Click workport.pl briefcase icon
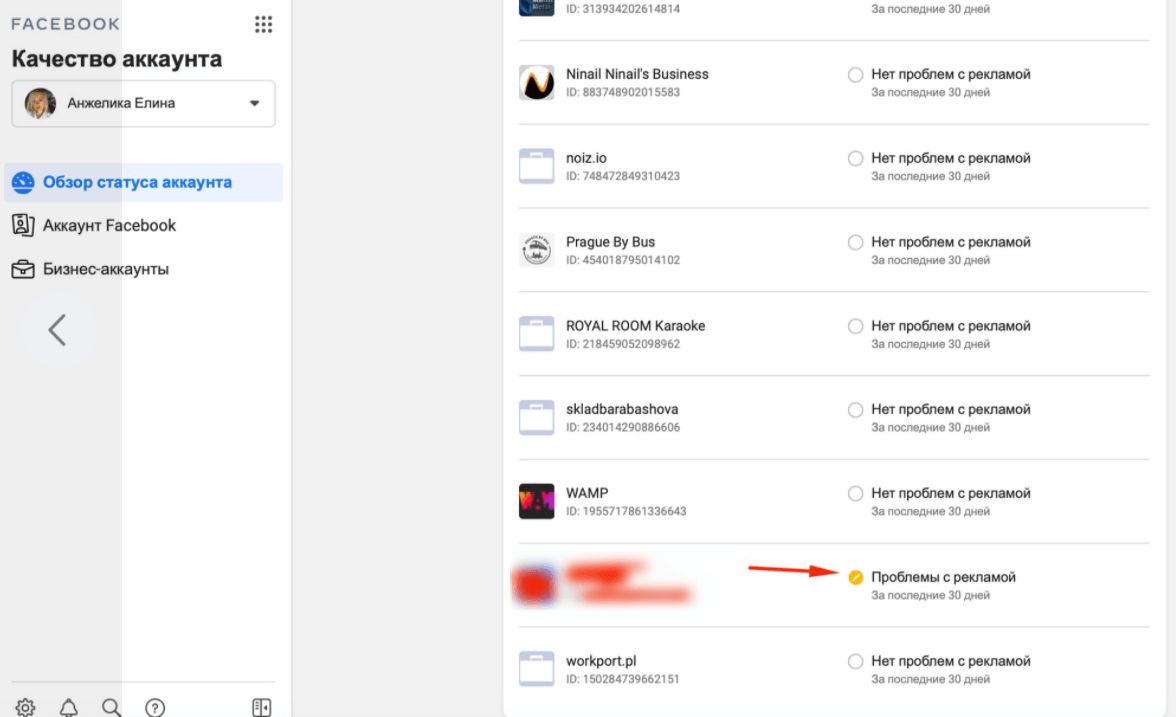Screen dimensions: 1176x717 (536, 669)
